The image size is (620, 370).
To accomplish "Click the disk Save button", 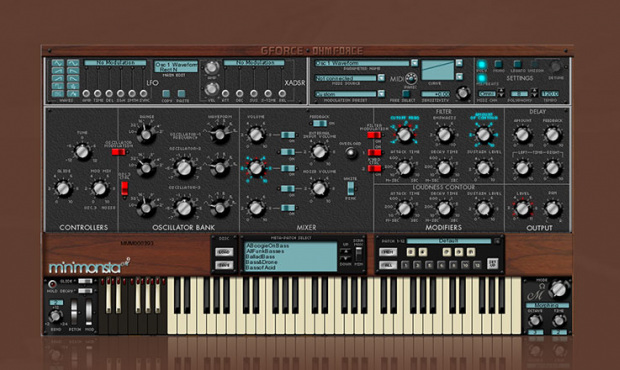I will pyautogui.click(x=224, y=264).
